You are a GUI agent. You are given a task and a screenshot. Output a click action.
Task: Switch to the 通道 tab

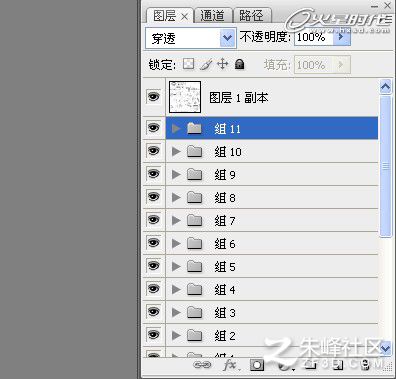(x=213, y=16)
